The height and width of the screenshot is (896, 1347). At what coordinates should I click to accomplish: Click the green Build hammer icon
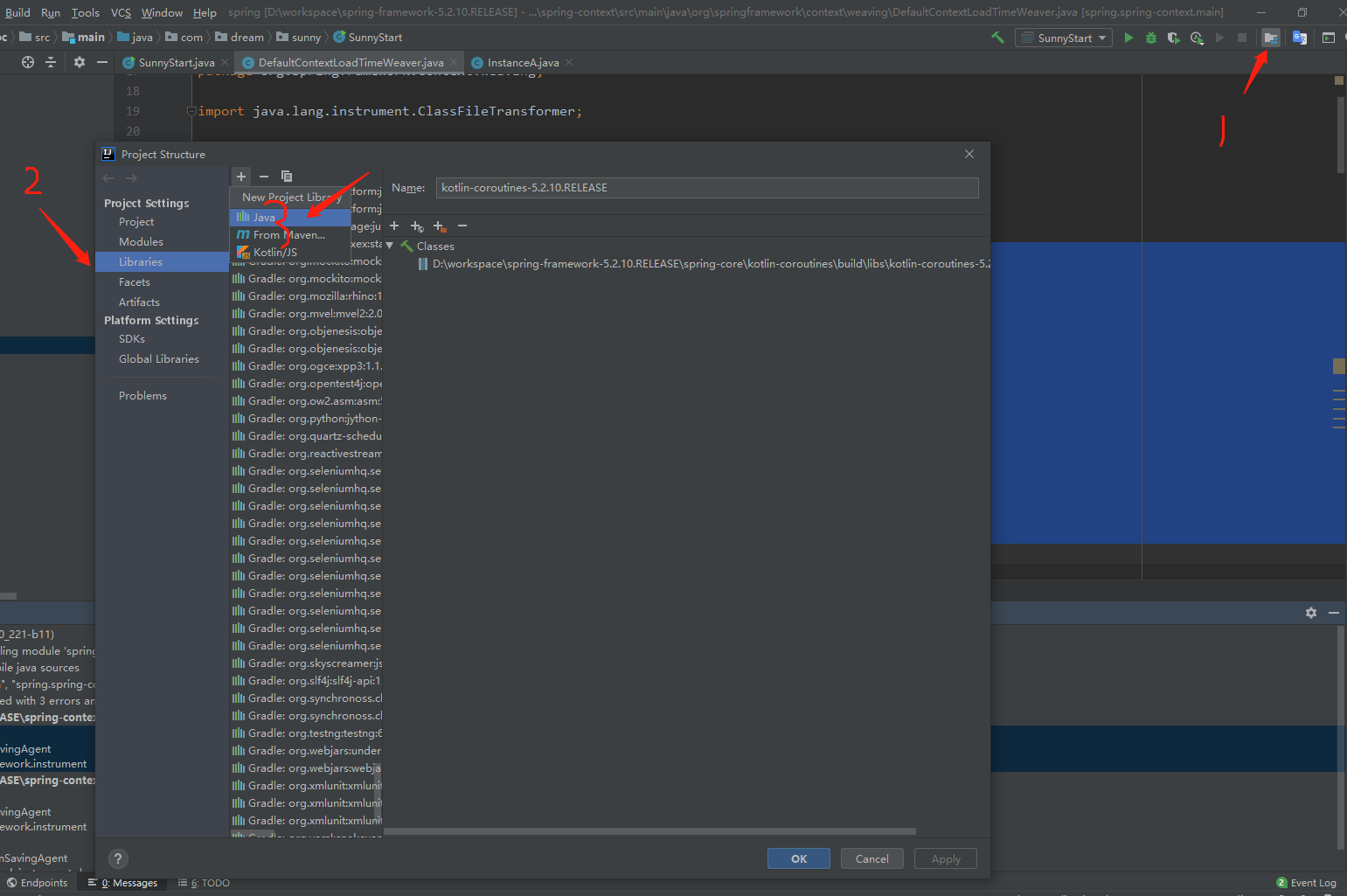997,38
